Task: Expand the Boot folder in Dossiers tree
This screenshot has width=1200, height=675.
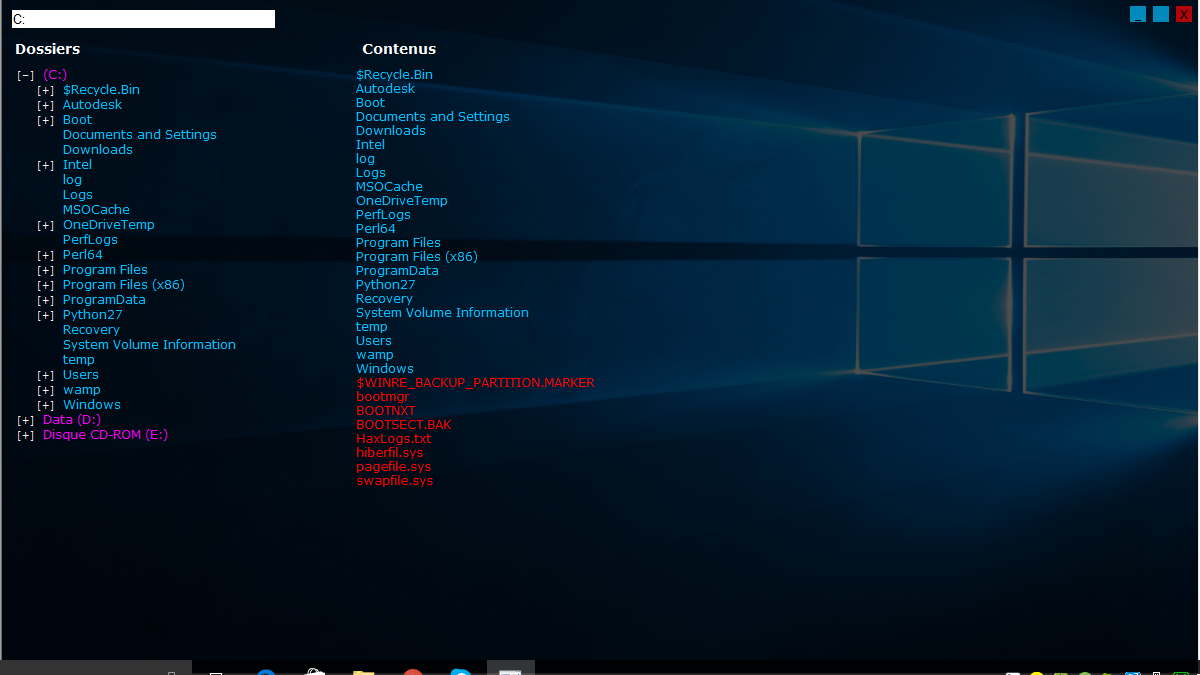Action: (46, 120)
